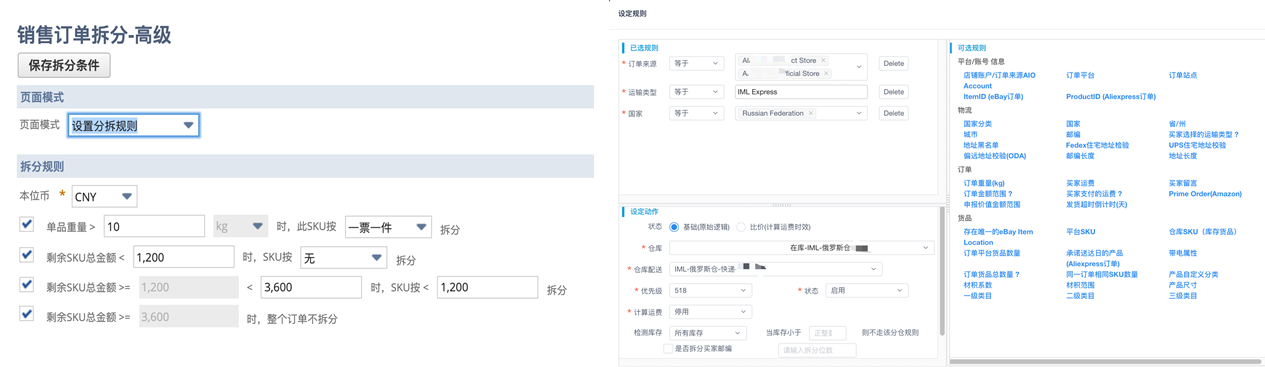Screen dimensions: 1265x367
Task: Add the 省/州 rule
Action: pyautogui.click(x=1178, y=124)
